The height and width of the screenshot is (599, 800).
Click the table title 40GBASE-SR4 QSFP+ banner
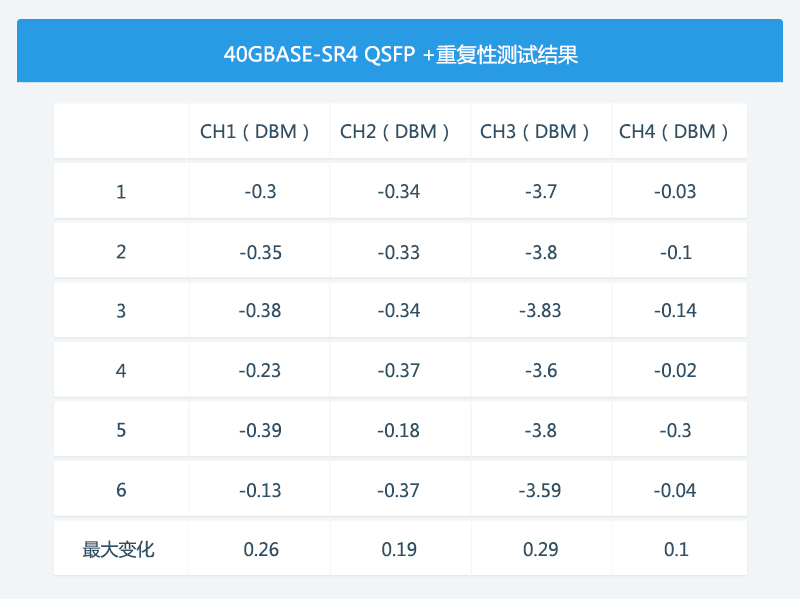[x=400, y=54]
